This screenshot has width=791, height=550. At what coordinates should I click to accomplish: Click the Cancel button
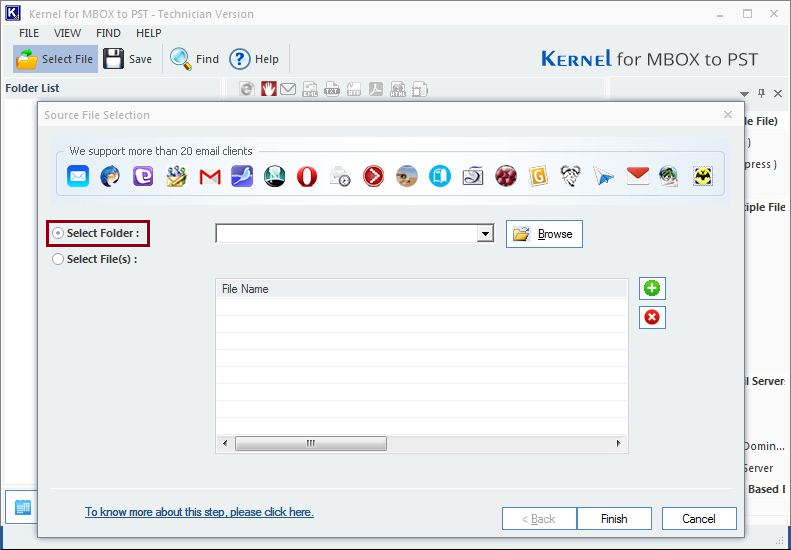point(699,519)
